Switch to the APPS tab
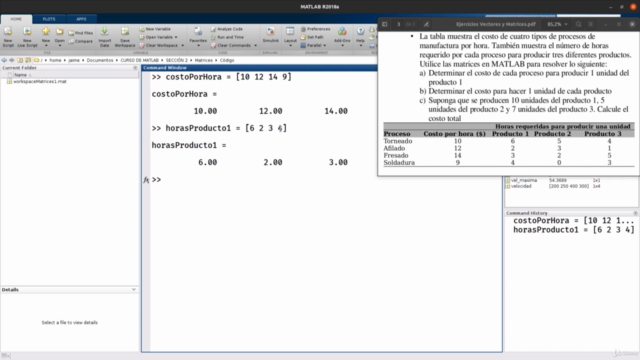Viewport: 640px width, 360px height. click(81, 19)
